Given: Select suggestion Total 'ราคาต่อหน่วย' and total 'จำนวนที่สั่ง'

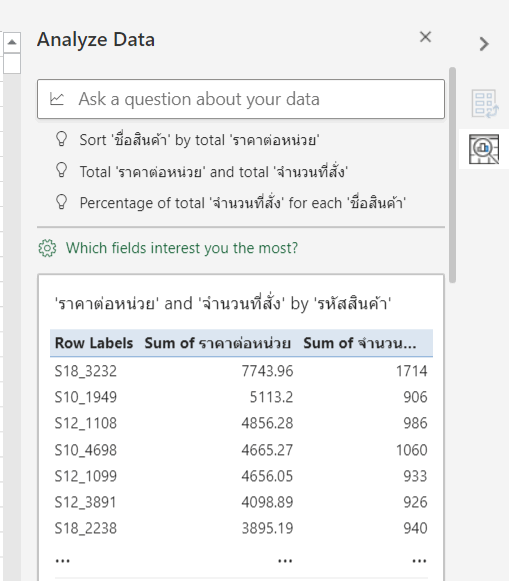Looking at the screenshot, I should tap(214, 172).
